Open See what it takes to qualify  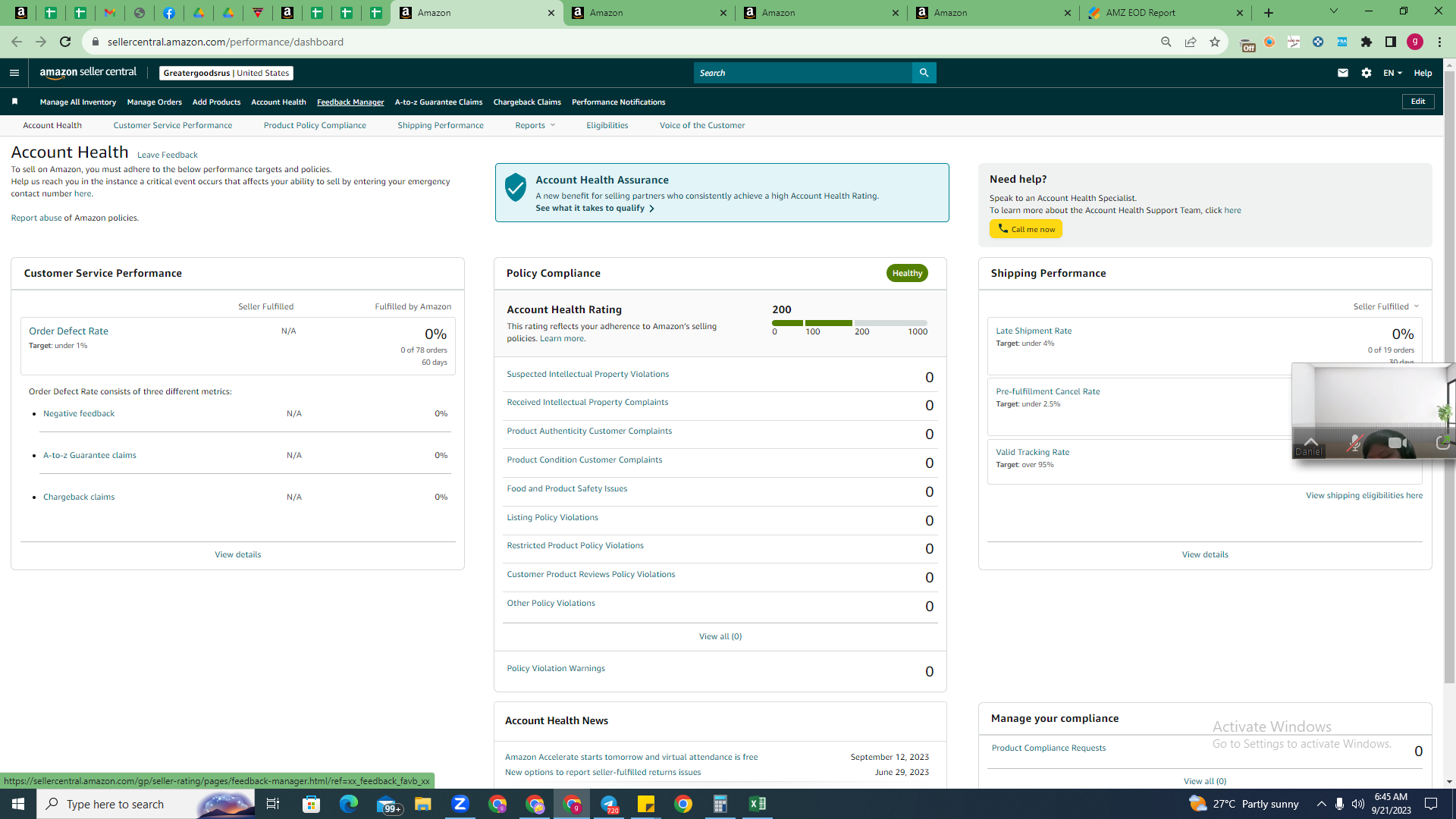[595, 208]
